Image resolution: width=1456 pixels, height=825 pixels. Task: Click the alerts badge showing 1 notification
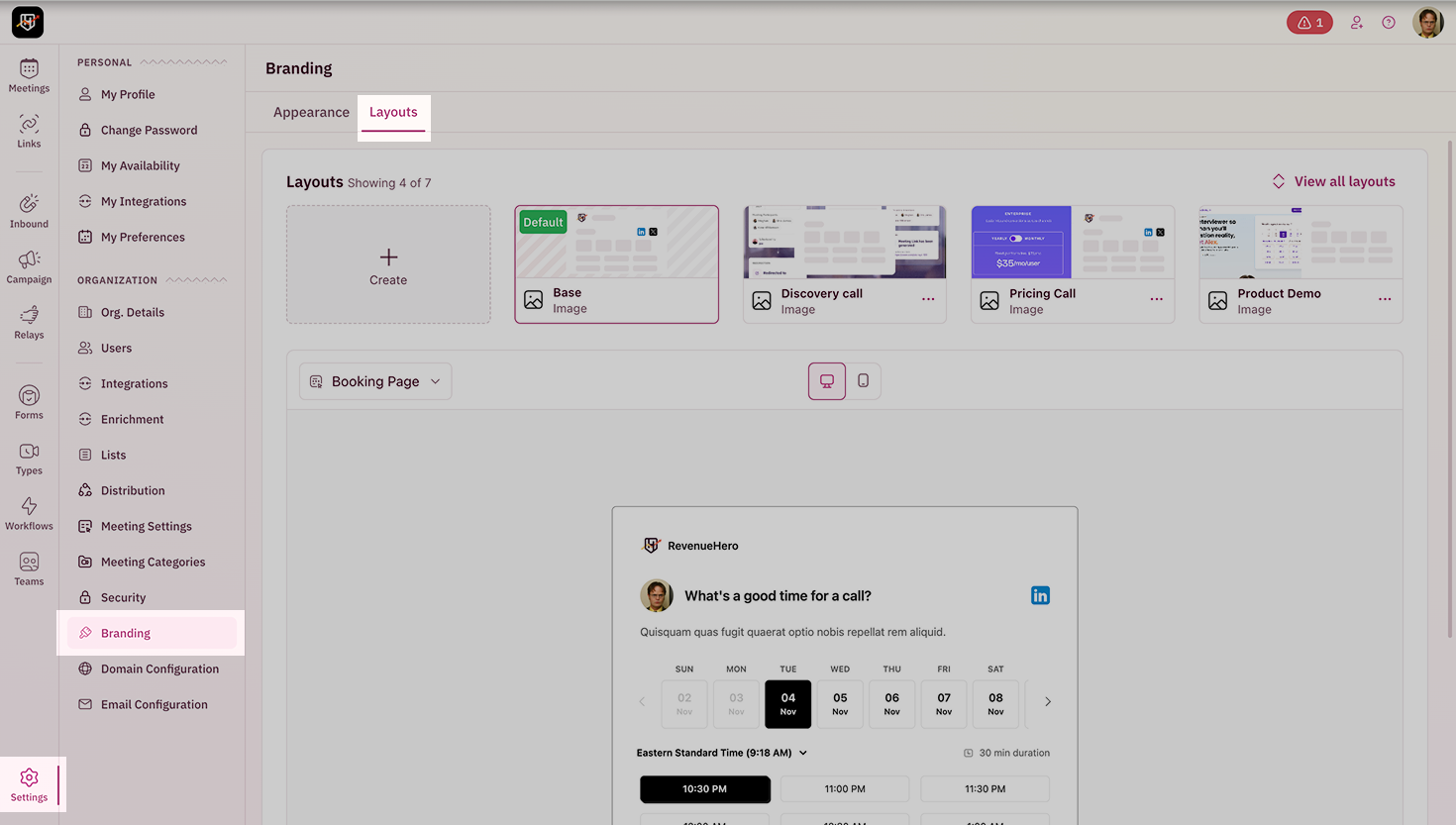(1309, 21)
